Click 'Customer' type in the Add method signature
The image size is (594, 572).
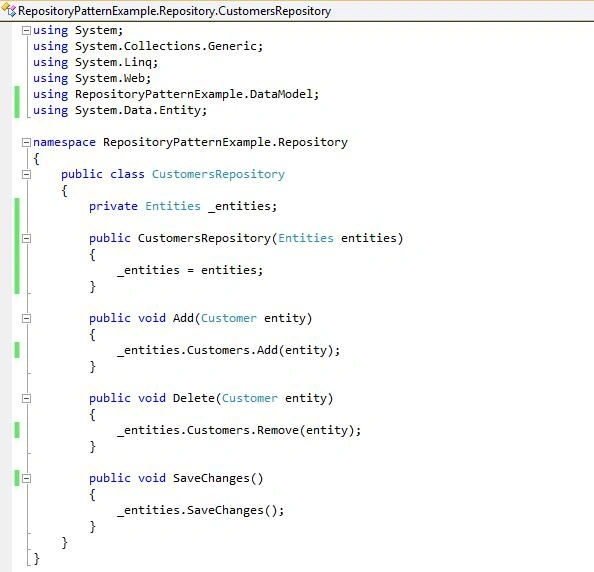pyautogui.click(x=229, y=319)
